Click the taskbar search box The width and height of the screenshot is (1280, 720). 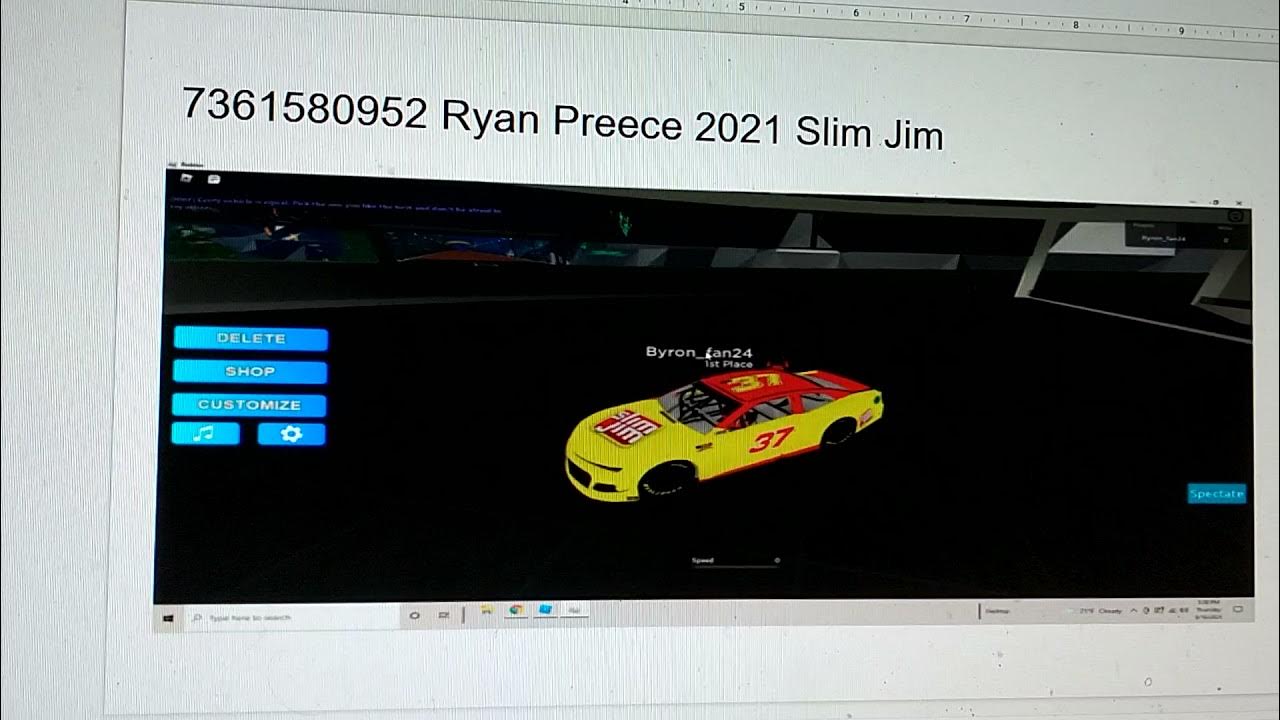click(x=290, y=618)
